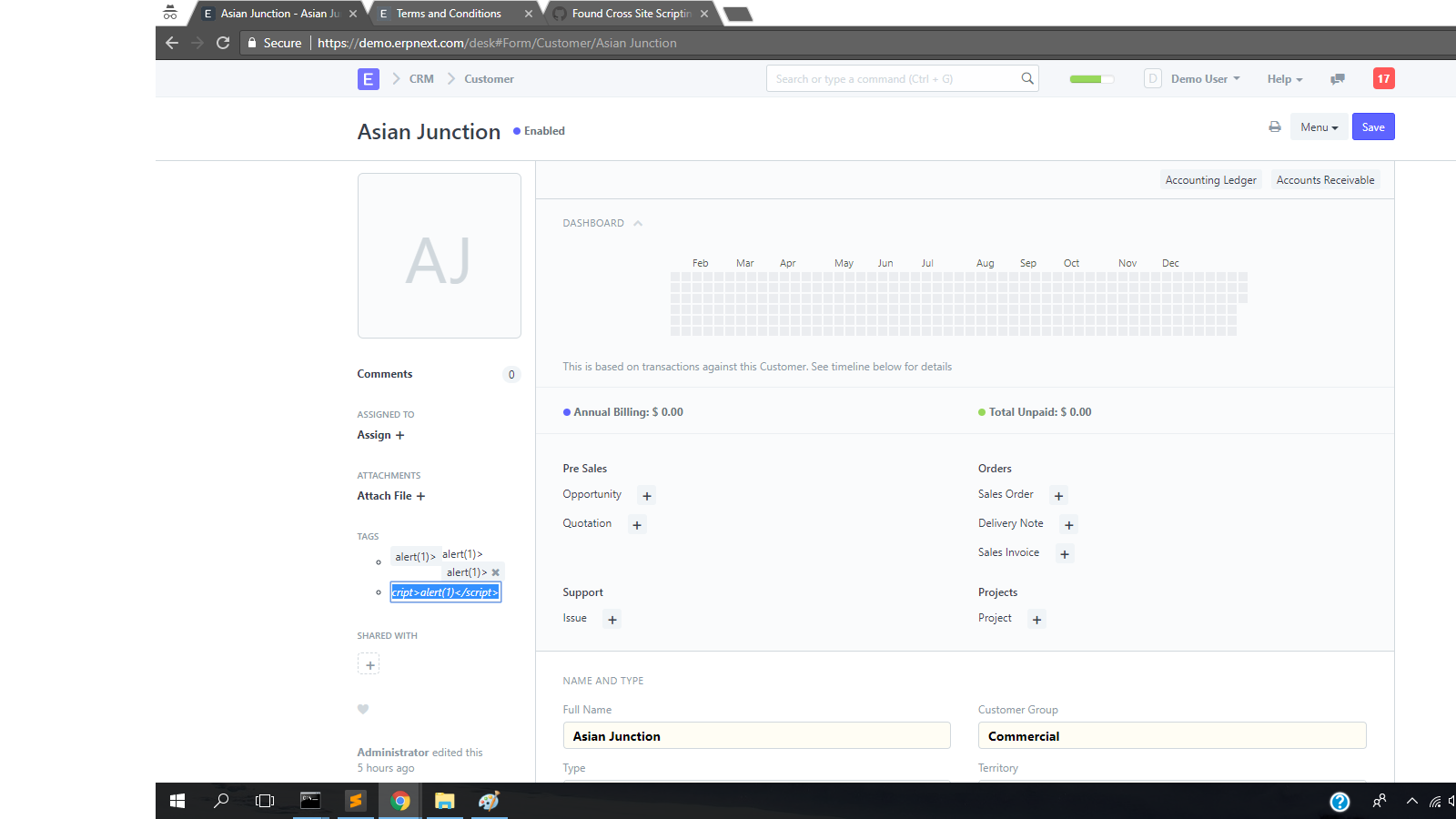1456x819 pixels.
Task: Add a new Project with plus icon
Action: click(x=1036, y=619)
